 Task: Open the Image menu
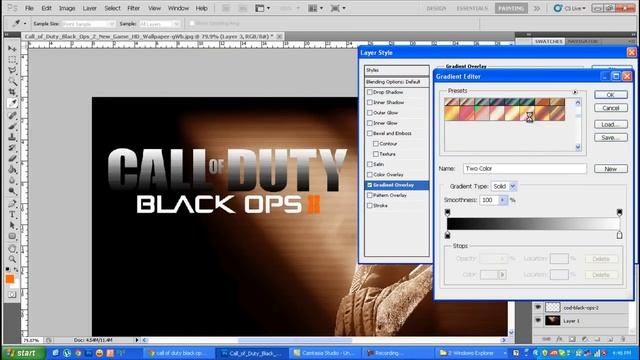(x=67, y=8)
